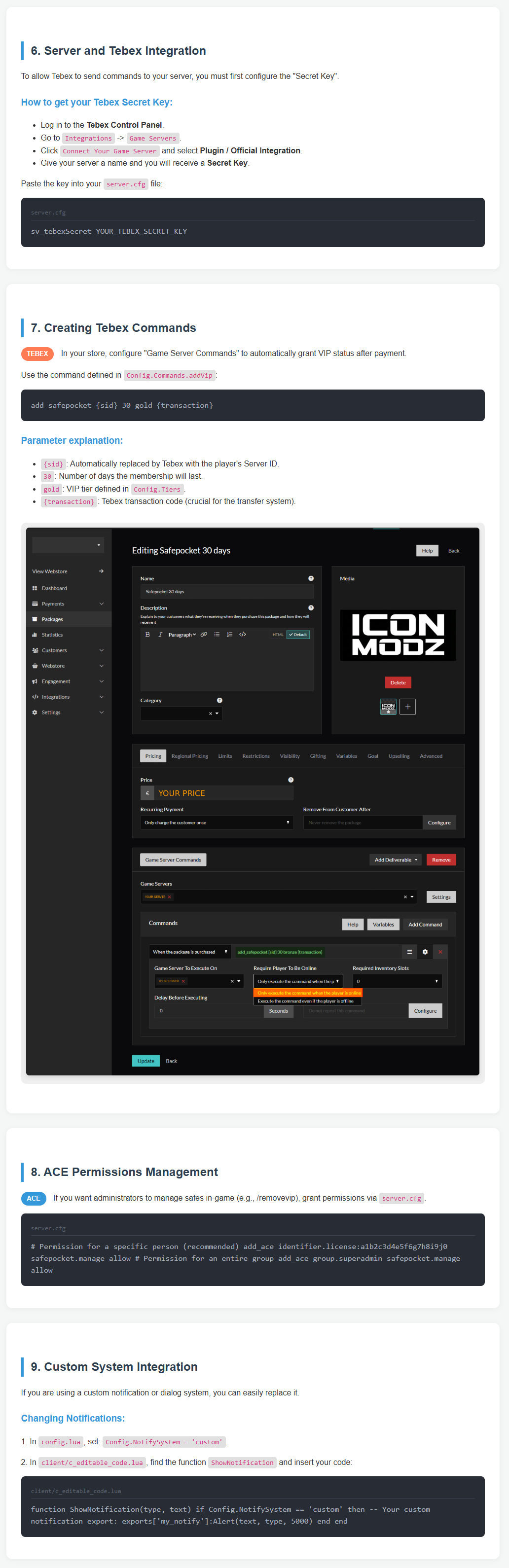509x1568 pixels.
Task: Click the help icon next to Name
Action: (311, 578)
